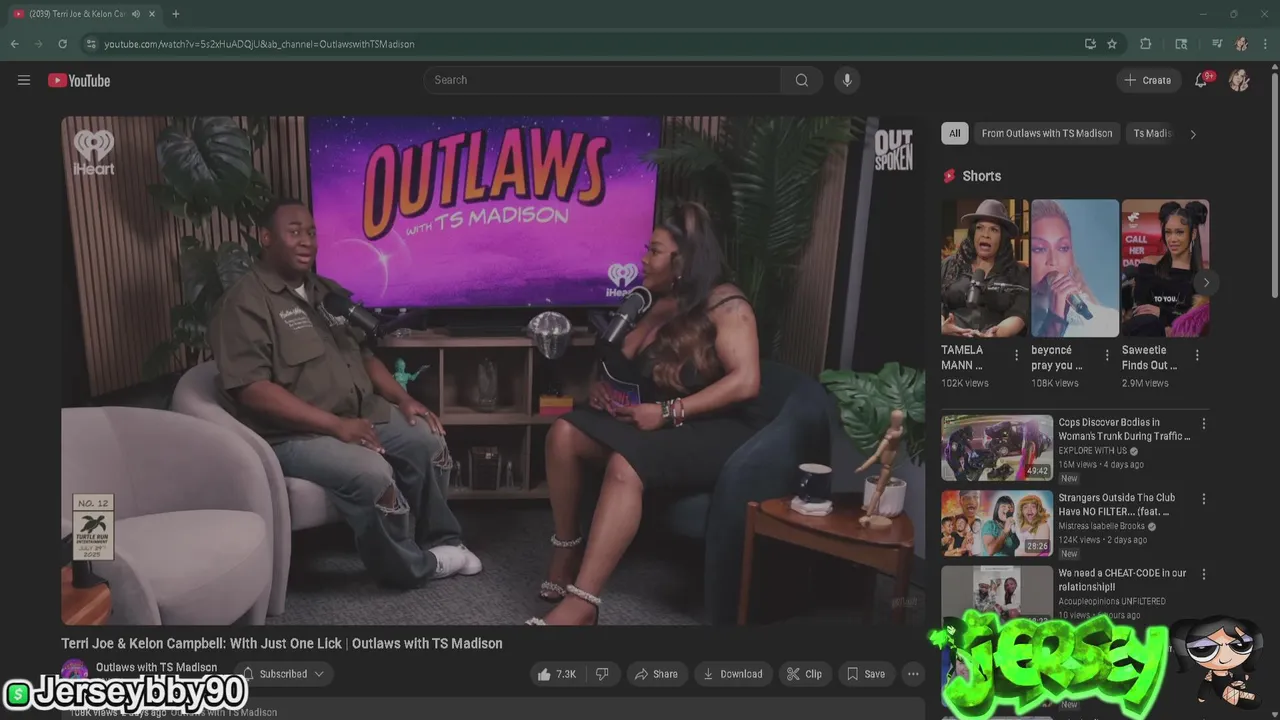
Task: Open Strangers Outside The Club thumbnail
Action: pos(997,523)
